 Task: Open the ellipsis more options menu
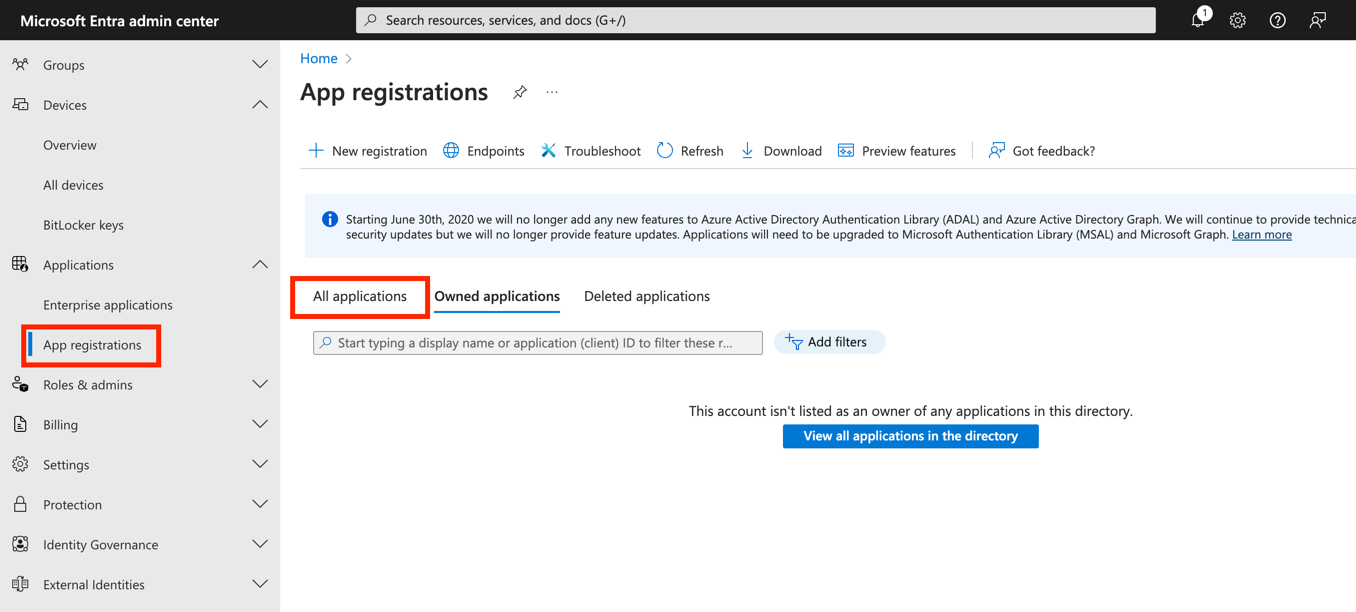(x=552, y=93)
